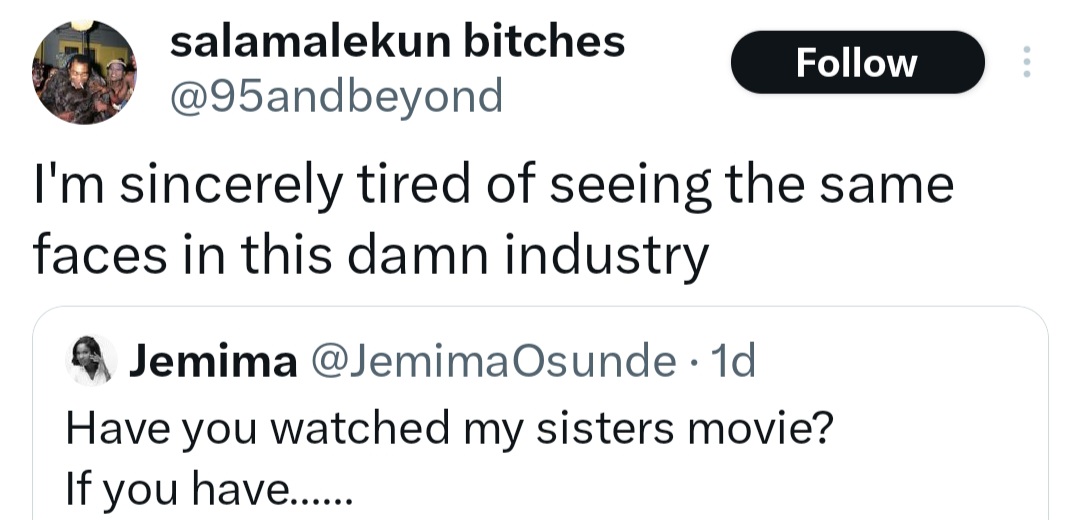Open tweet via "I'm sincerely tired" line
Screen dimensions: 1080x520
point(493,187)
